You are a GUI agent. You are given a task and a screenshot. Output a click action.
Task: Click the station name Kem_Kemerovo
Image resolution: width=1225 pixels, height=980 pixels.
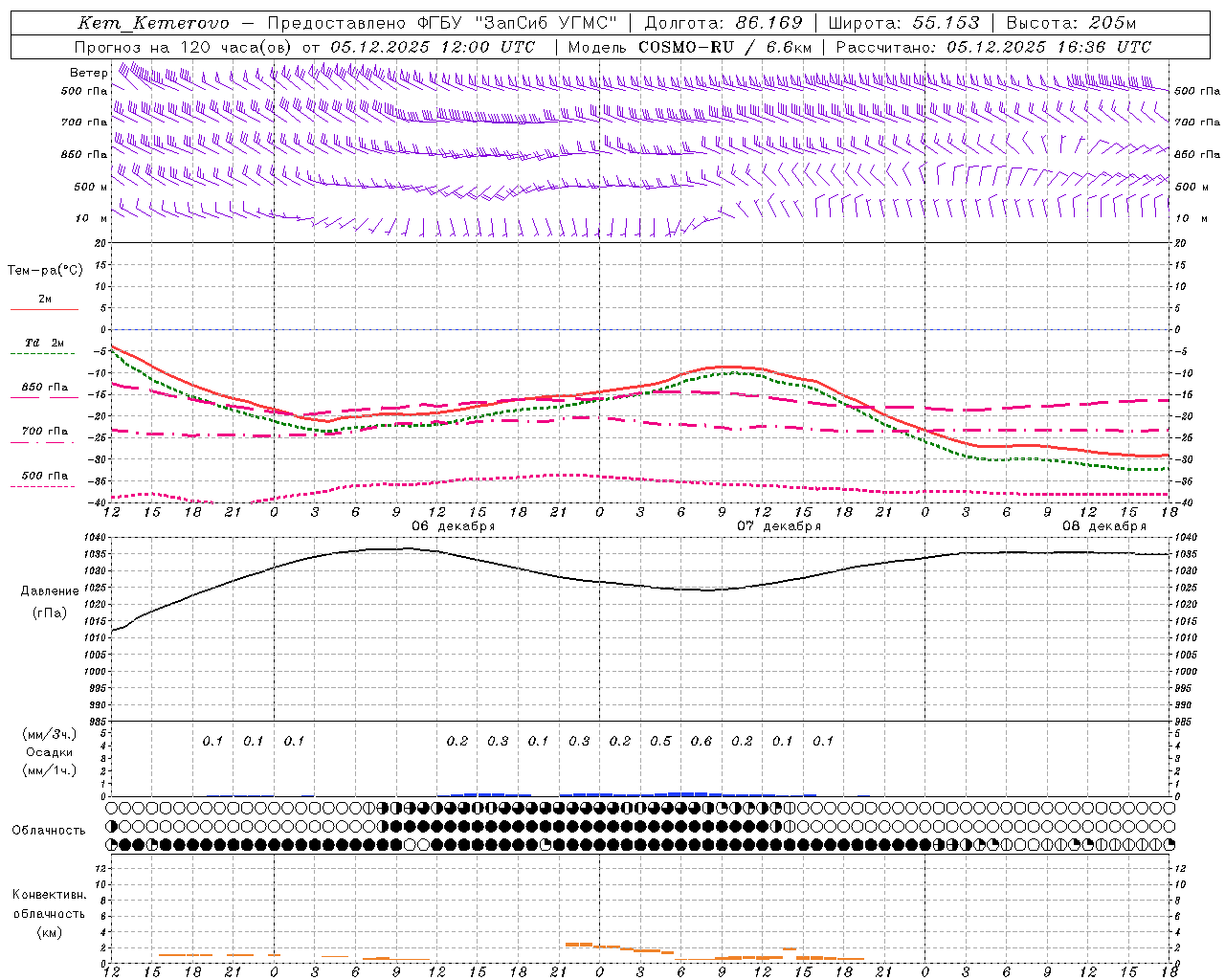pyautogui.click(x=153, y=23)
